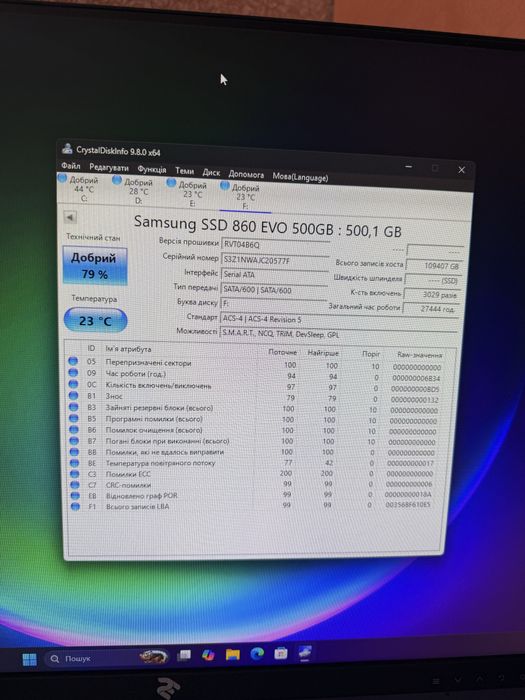Image resolution: width=525 pixels, height=700 pixels.
Task: Click the Поточне column header
Action: 282,352
